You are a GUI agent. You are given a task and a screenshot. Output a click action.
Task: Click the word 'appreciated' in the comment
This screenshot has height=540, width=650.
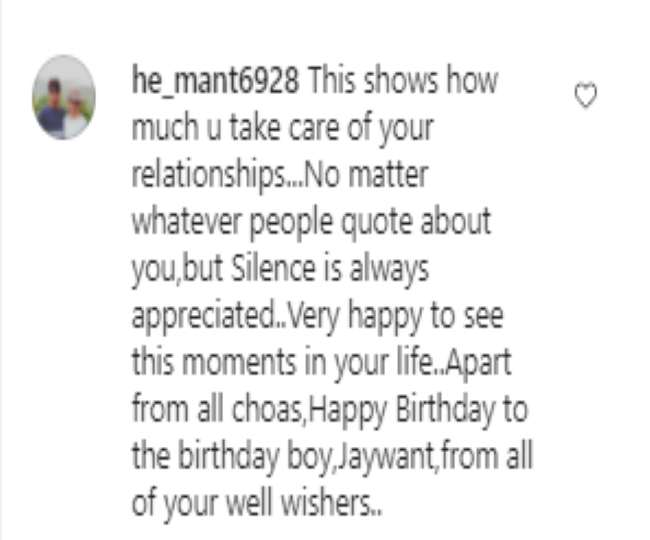(205, 317)
